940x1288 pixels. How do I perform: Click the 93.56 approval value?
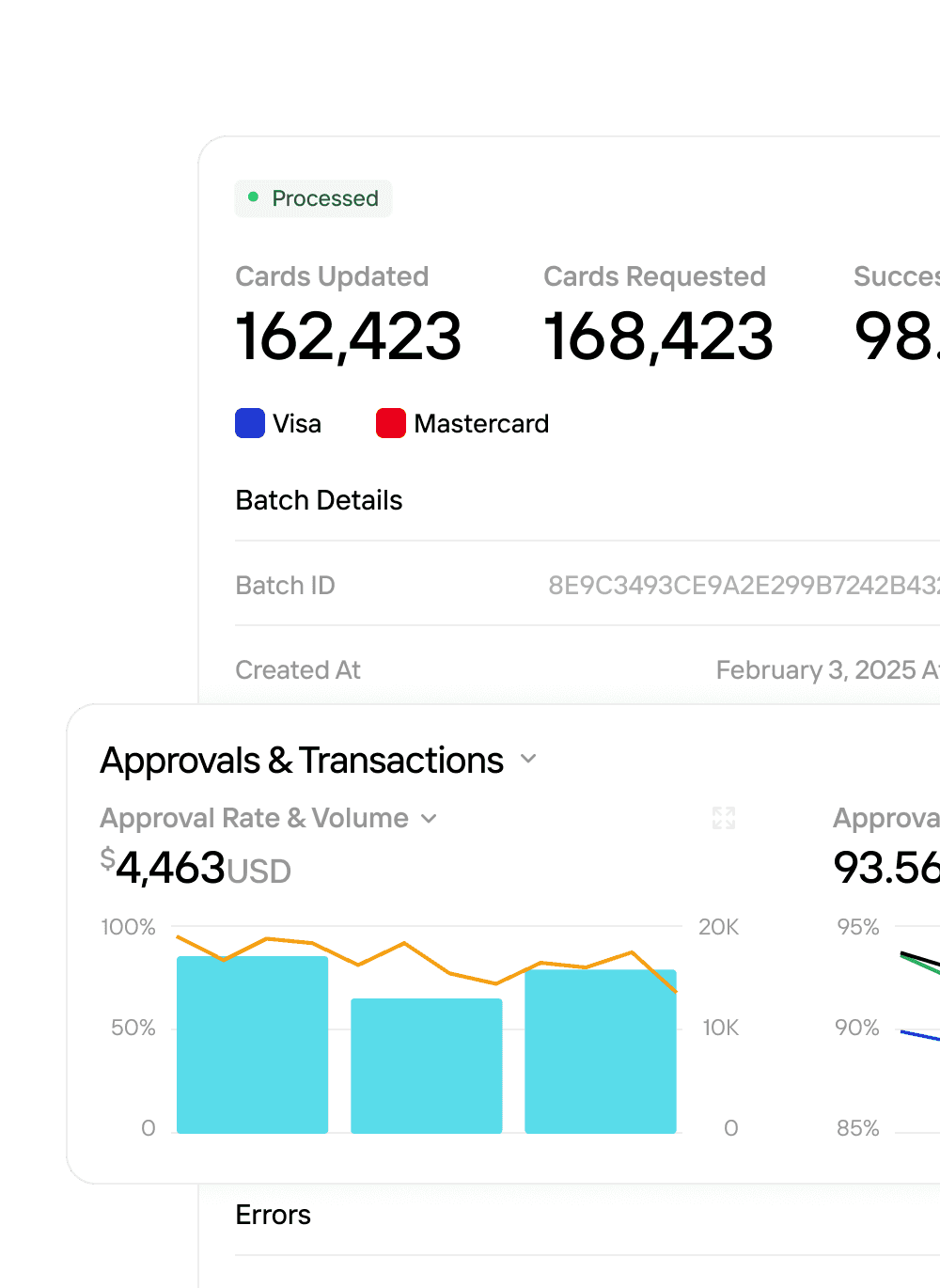(x=886, y=867)
